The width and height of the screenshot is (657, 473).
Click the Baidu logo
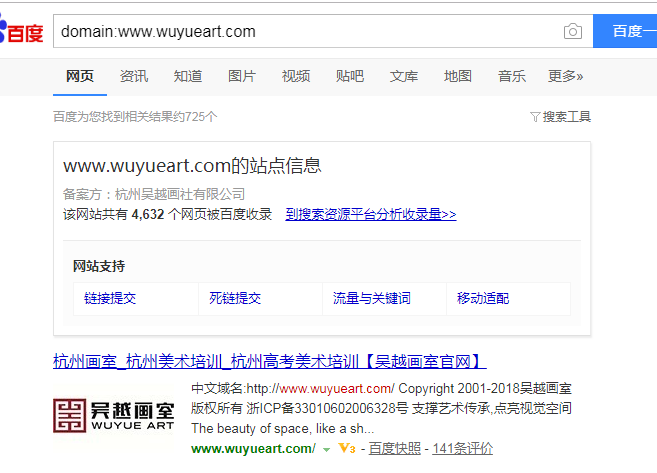point(20,31)
